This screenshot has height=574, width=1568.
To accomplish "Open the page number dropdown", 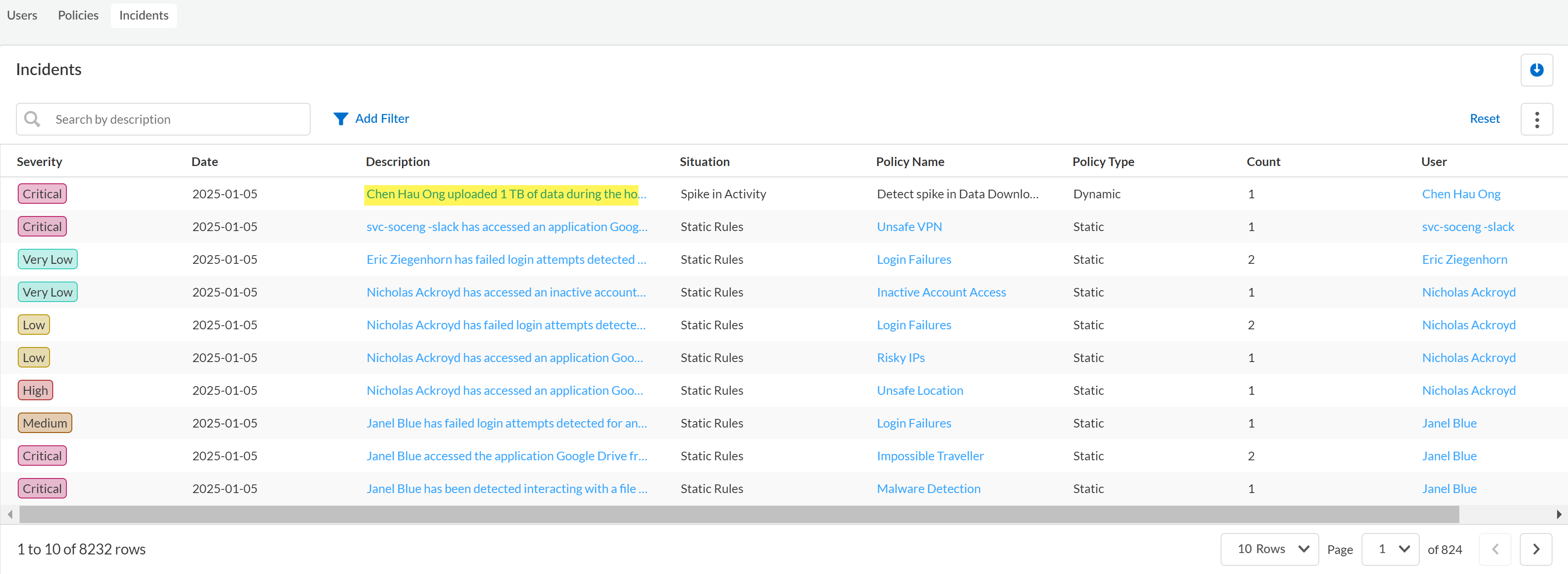I will pyautogui.click(x=1390, y=549).
